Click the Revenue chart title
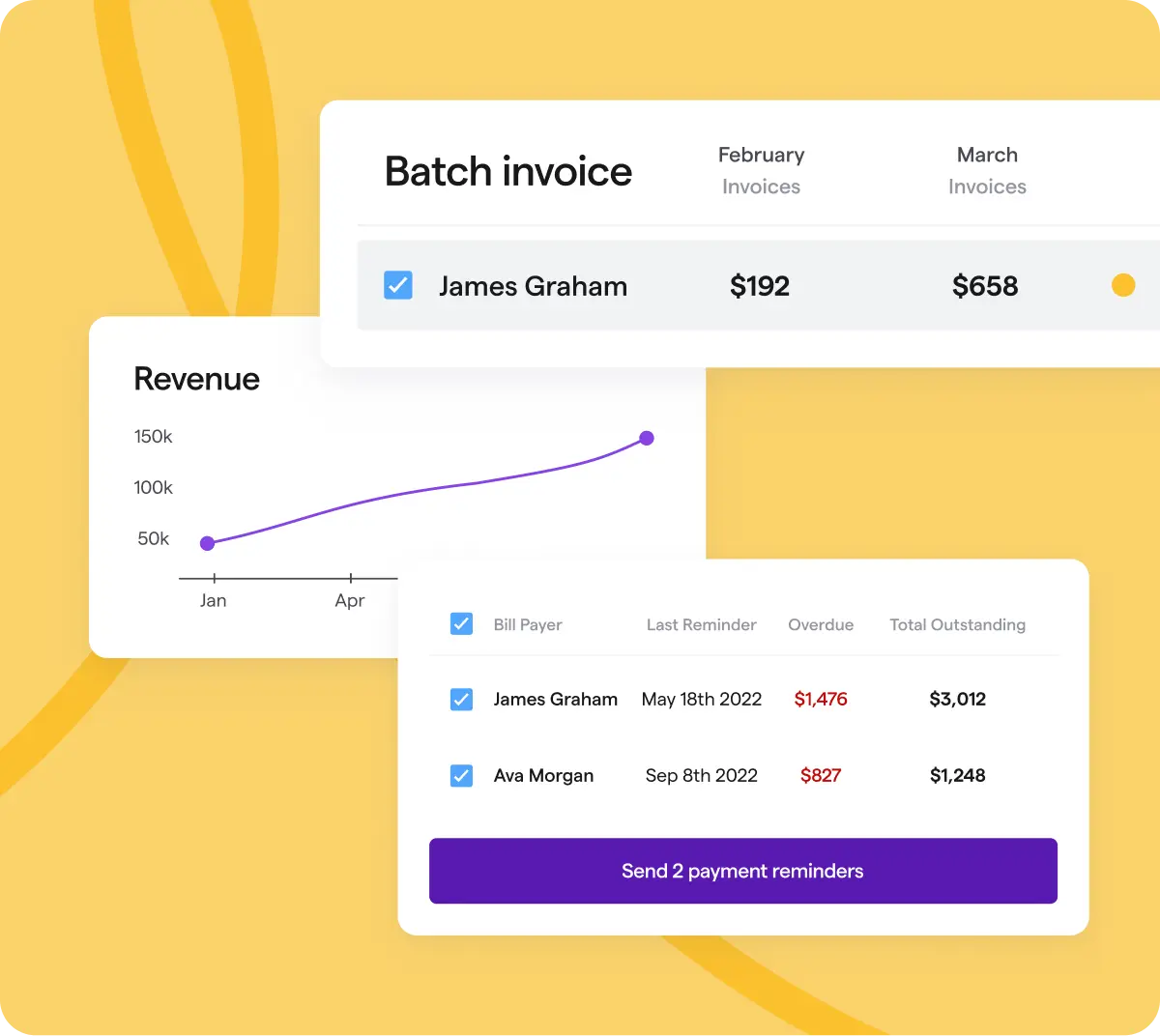The height and width of the screenshot is (1036, 1160). 197,379
